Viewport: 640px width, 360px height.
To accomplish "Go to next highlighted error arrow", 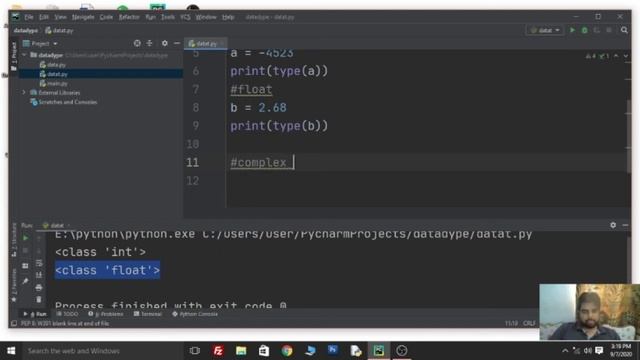I will pos(626,56).
